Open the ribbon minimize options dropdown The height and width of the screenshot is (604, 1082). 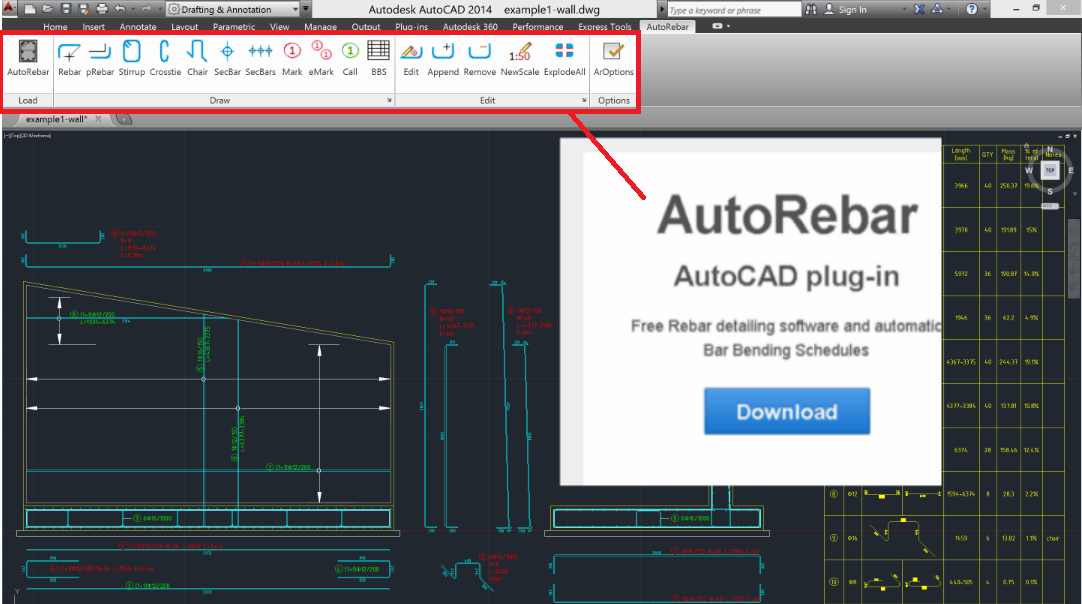[728, 26]
